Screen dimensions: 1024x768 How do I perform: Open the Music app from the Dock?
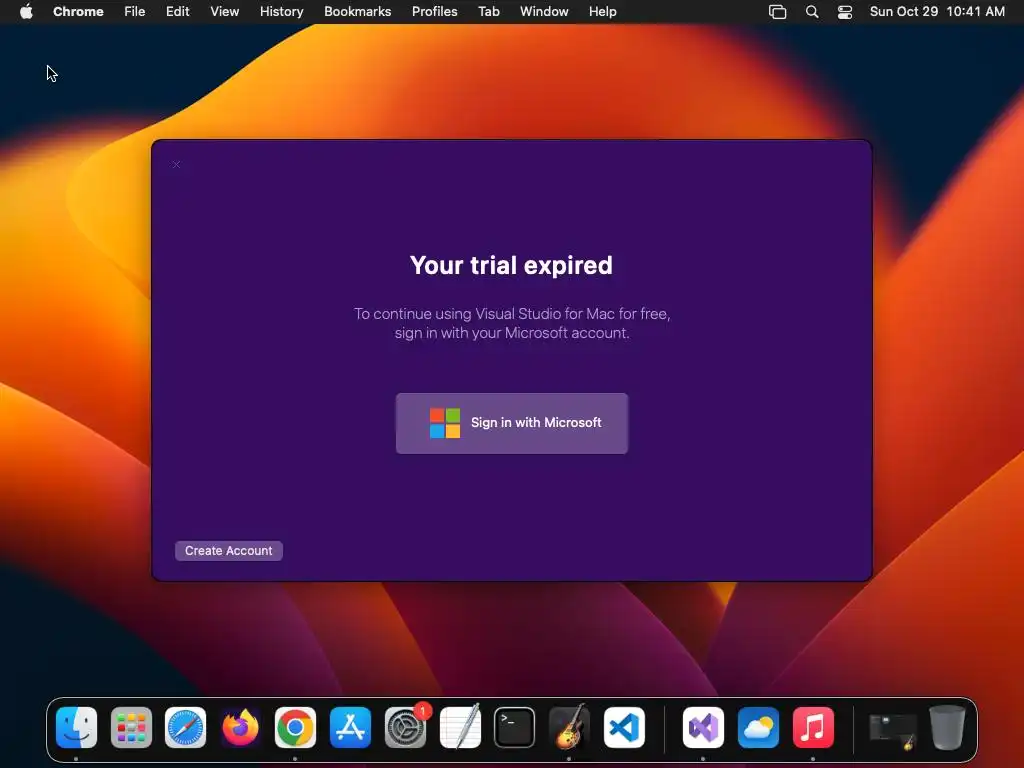coord(813,728)
